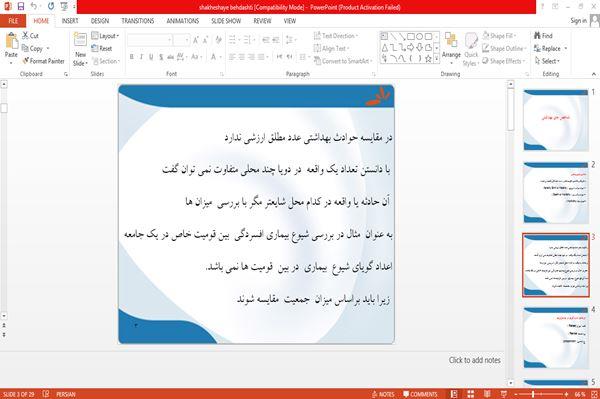Toggle NOTES pane in status bar

click(x=383, y=394)
